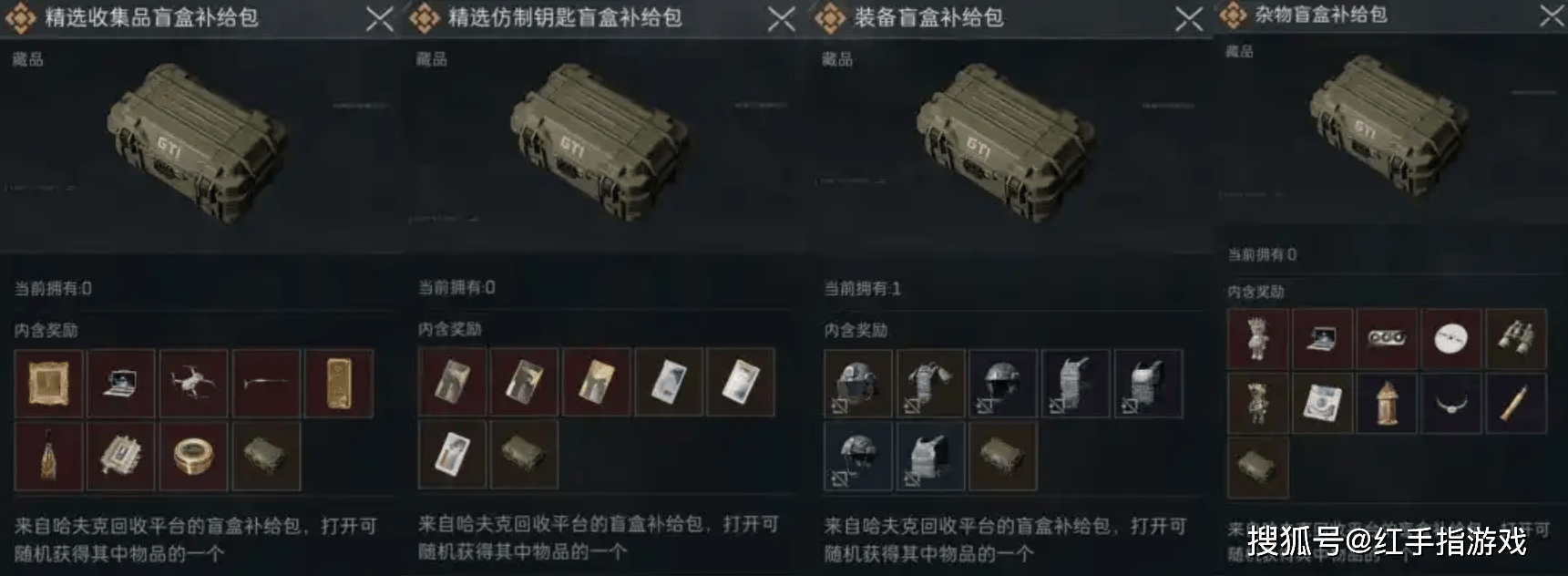The height and width of the screenshot is (576, 1568).
Task: Select the gold-colored key card reward
Action: click(x=597, y=382)
